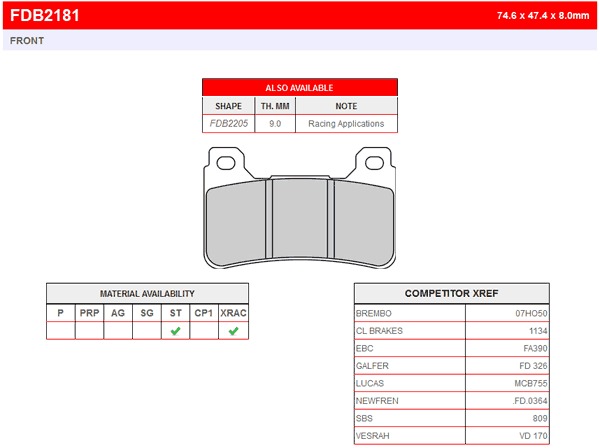Click the MATERIAL AVAILABILITY header
This screenshot has height=448, width=600.
coord(147,293)
